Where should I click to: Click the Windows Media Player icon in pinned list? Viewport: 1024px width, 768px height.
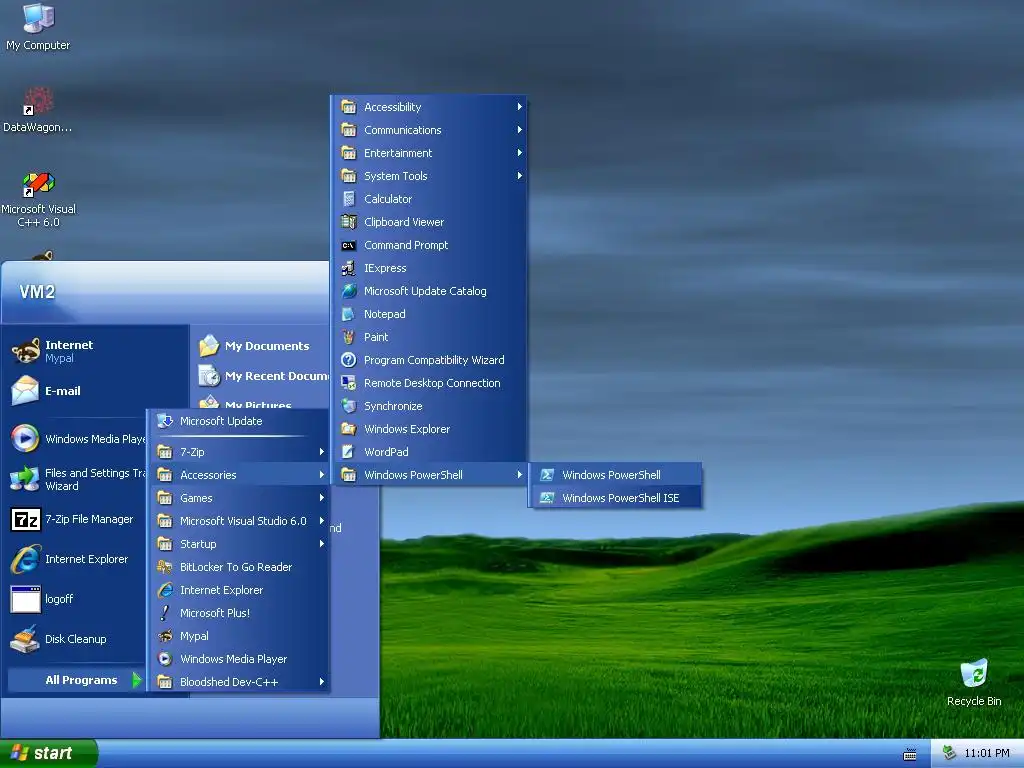coord(25,438)
